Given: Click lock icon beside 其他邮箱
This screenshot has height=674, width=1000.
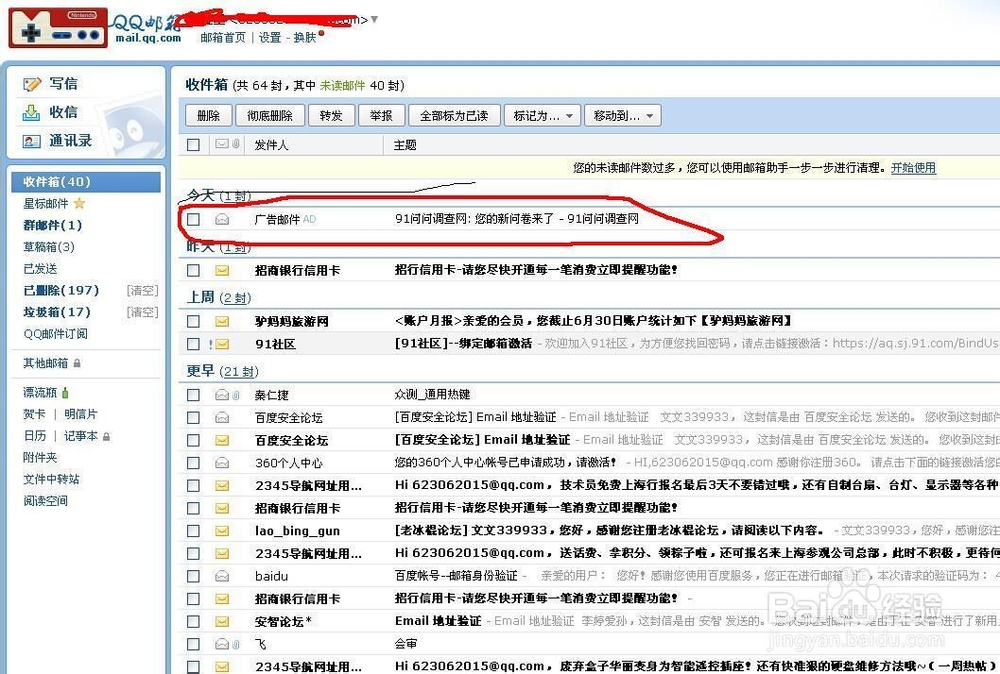Looking at the screenshot, I should click(x=77, y=363).
